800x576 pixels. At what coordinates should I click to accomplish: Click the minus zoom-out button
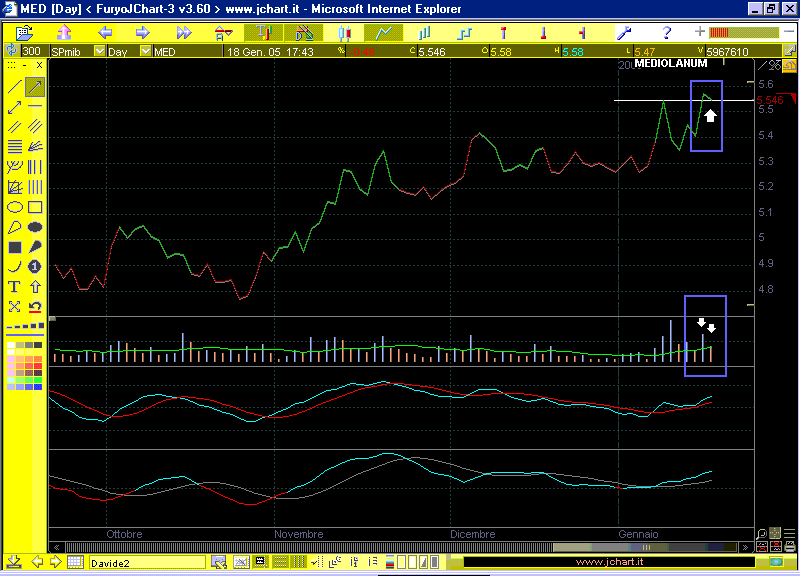pos(787,32)
